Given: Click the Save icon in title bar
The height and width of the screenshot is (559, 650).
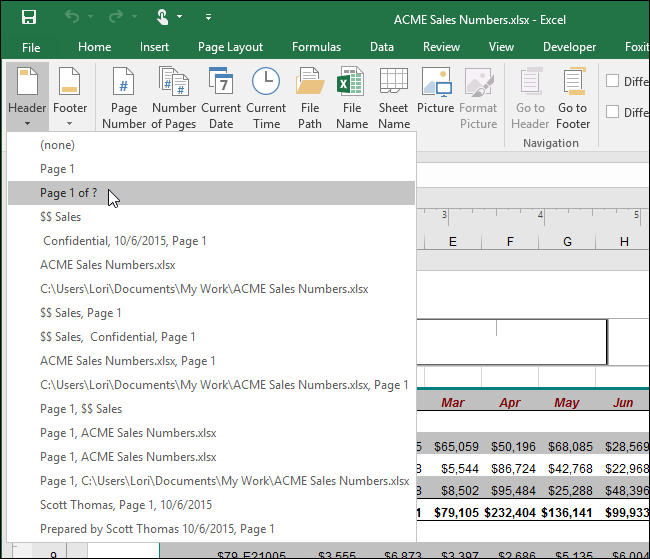Looking at the screenshot, I should 29,17.
